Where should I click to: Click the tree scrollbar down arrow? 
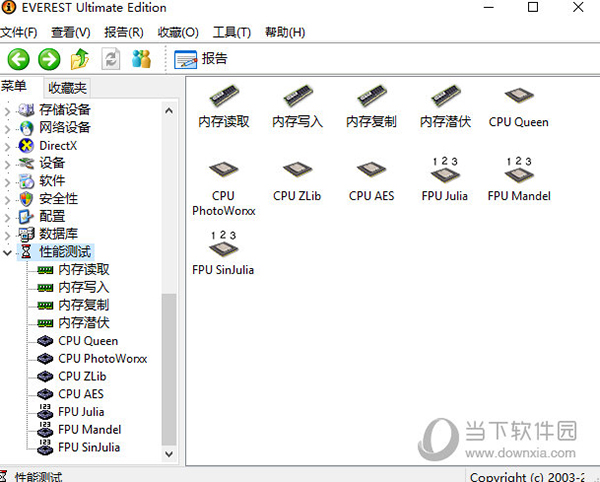[169, 454]
